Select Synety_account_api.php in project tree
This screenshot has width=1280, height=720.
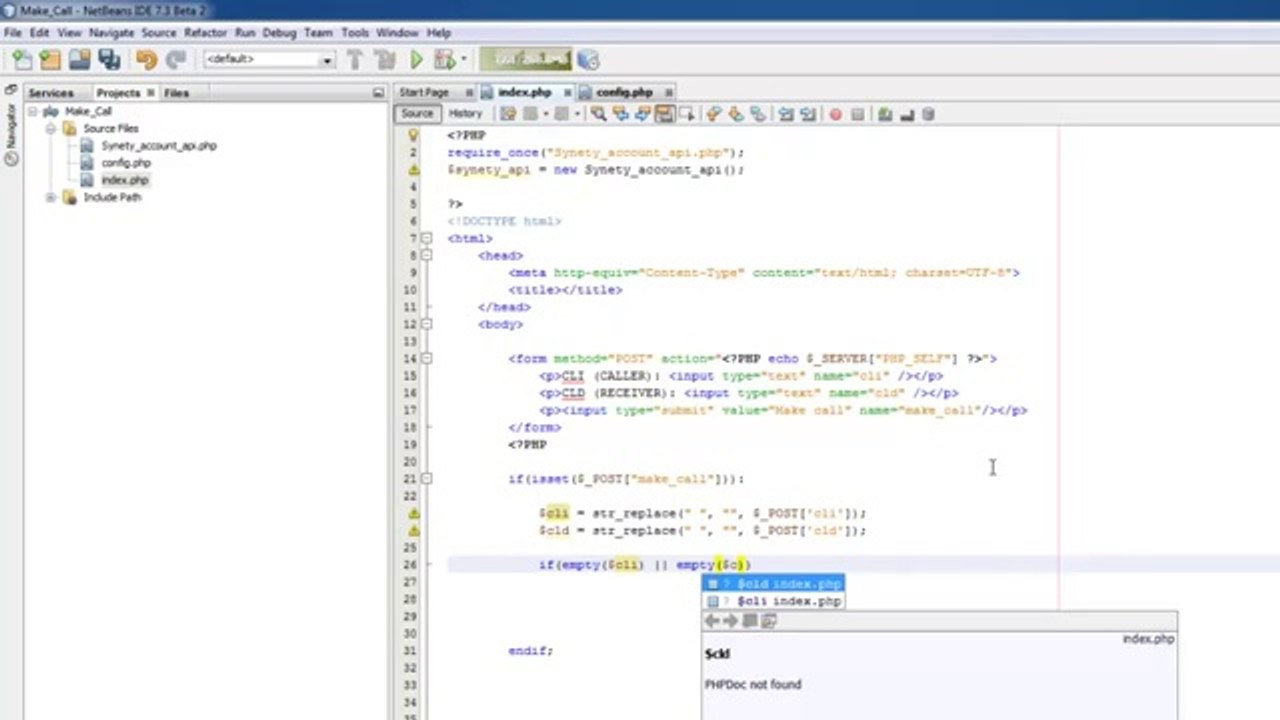[158, 146]
